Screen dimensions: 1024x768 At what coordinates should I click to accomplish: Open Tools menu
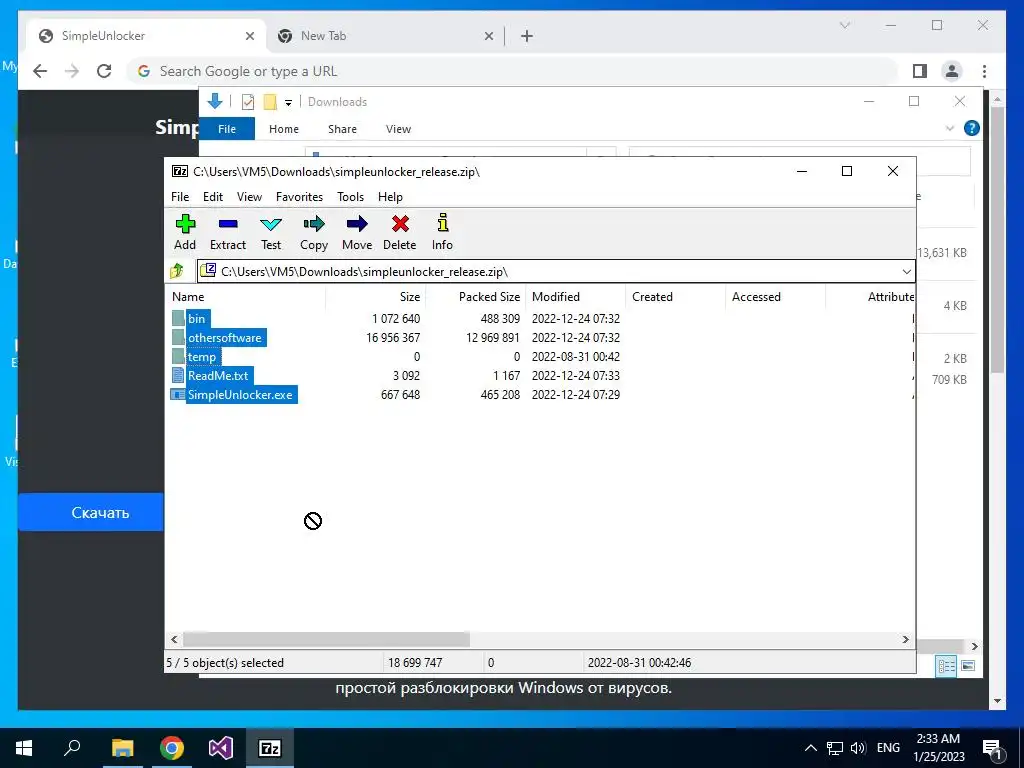pos(350,197)
